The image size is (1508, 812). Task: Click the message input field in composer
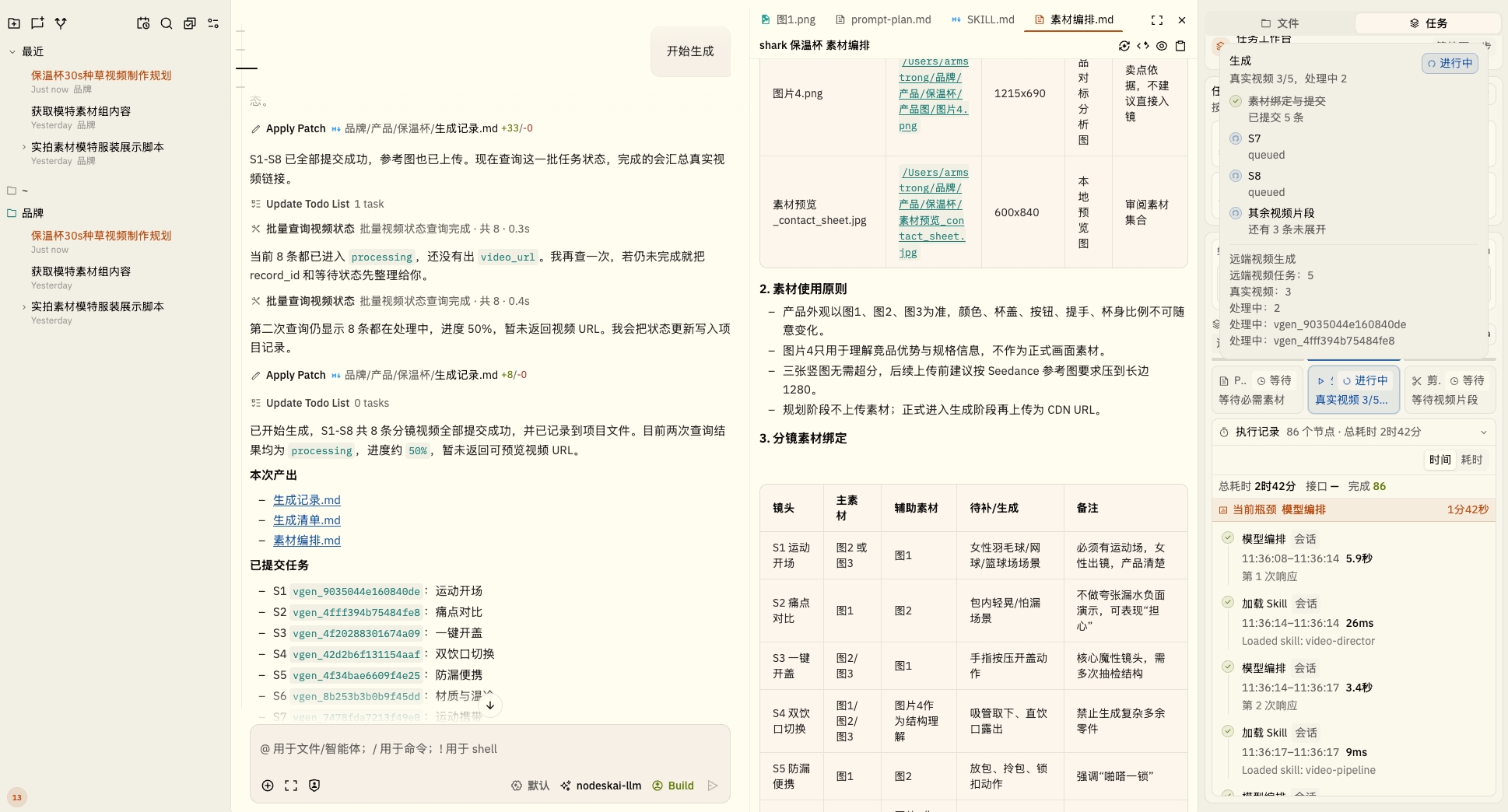[x=490, y=749]
